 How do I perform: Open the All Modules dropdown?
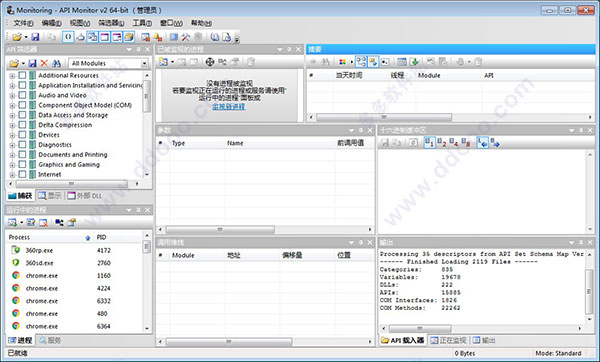click(x=144, y=63)
